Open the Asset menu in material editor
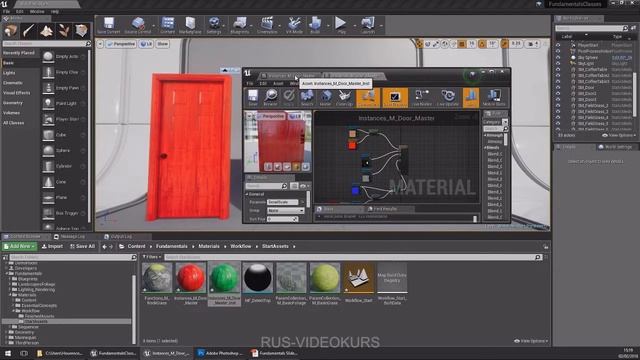Viewport: 640px width, 360px height. click(278, 83)
